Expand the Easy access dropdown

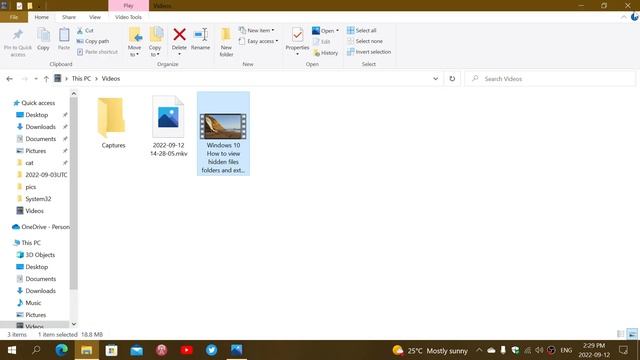coord(258,41)
